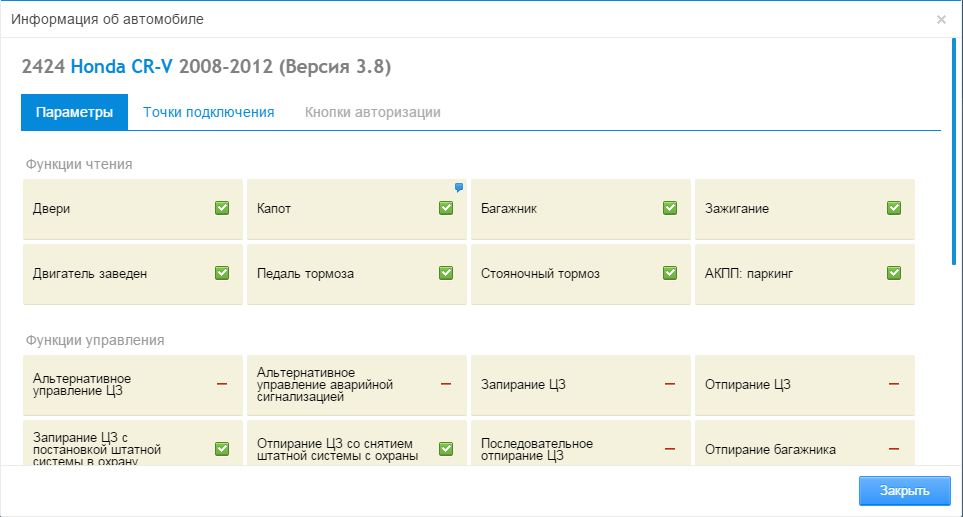Click the Альтернативное управление ЦЗ tile

(132, 385)
